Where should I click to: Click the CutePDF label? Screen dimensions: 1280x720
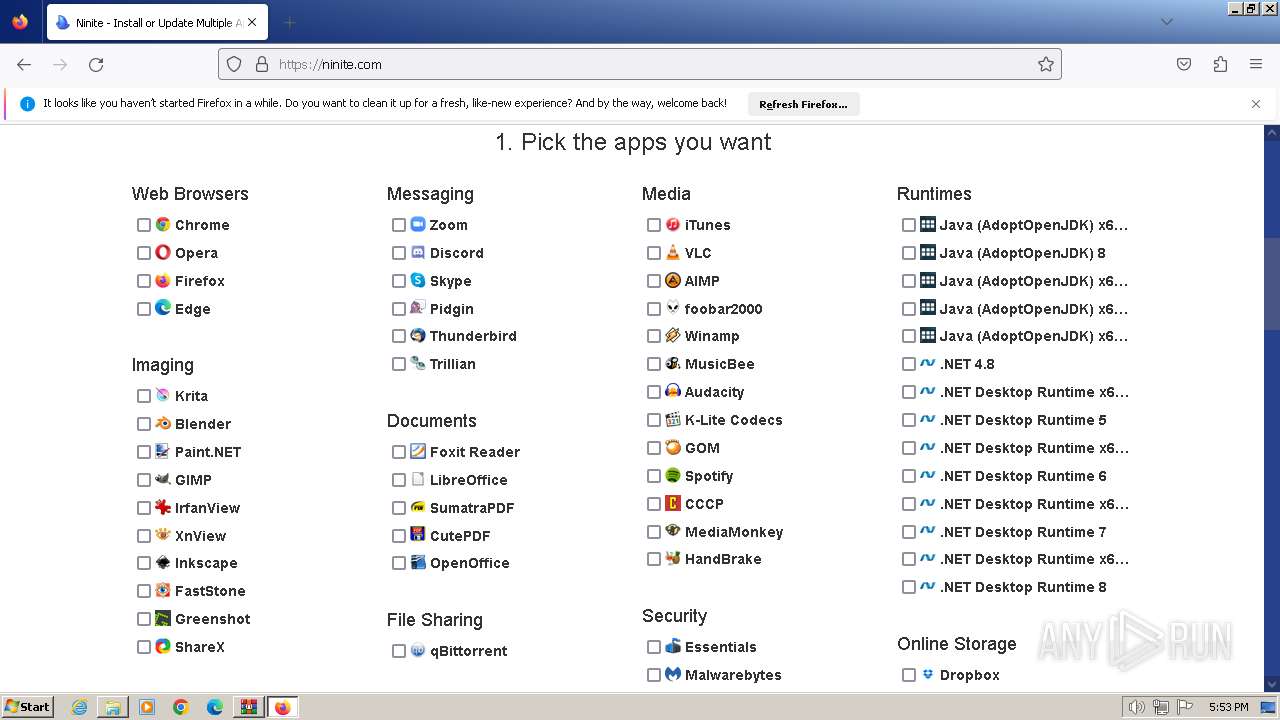(460, 536)
